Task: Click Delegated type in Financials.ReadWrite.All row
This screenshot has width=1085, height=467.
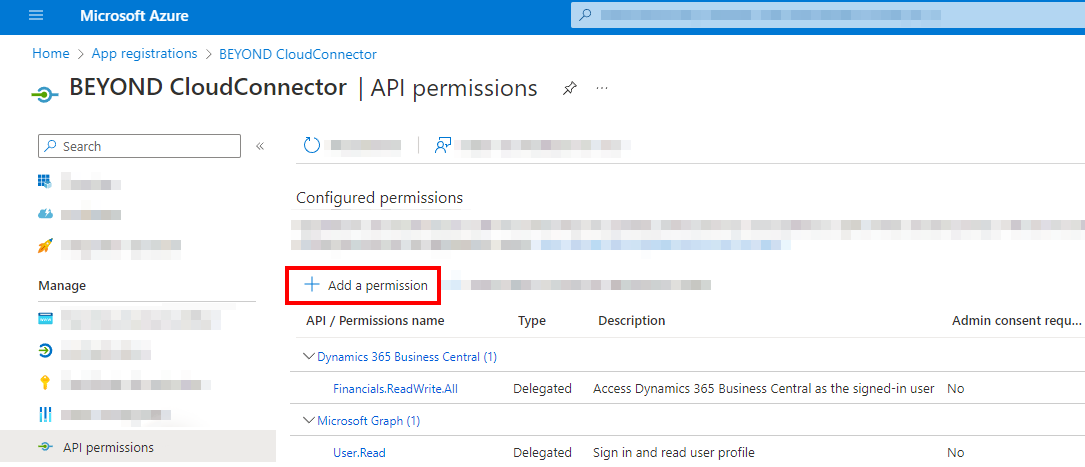Action: point(542,389)
